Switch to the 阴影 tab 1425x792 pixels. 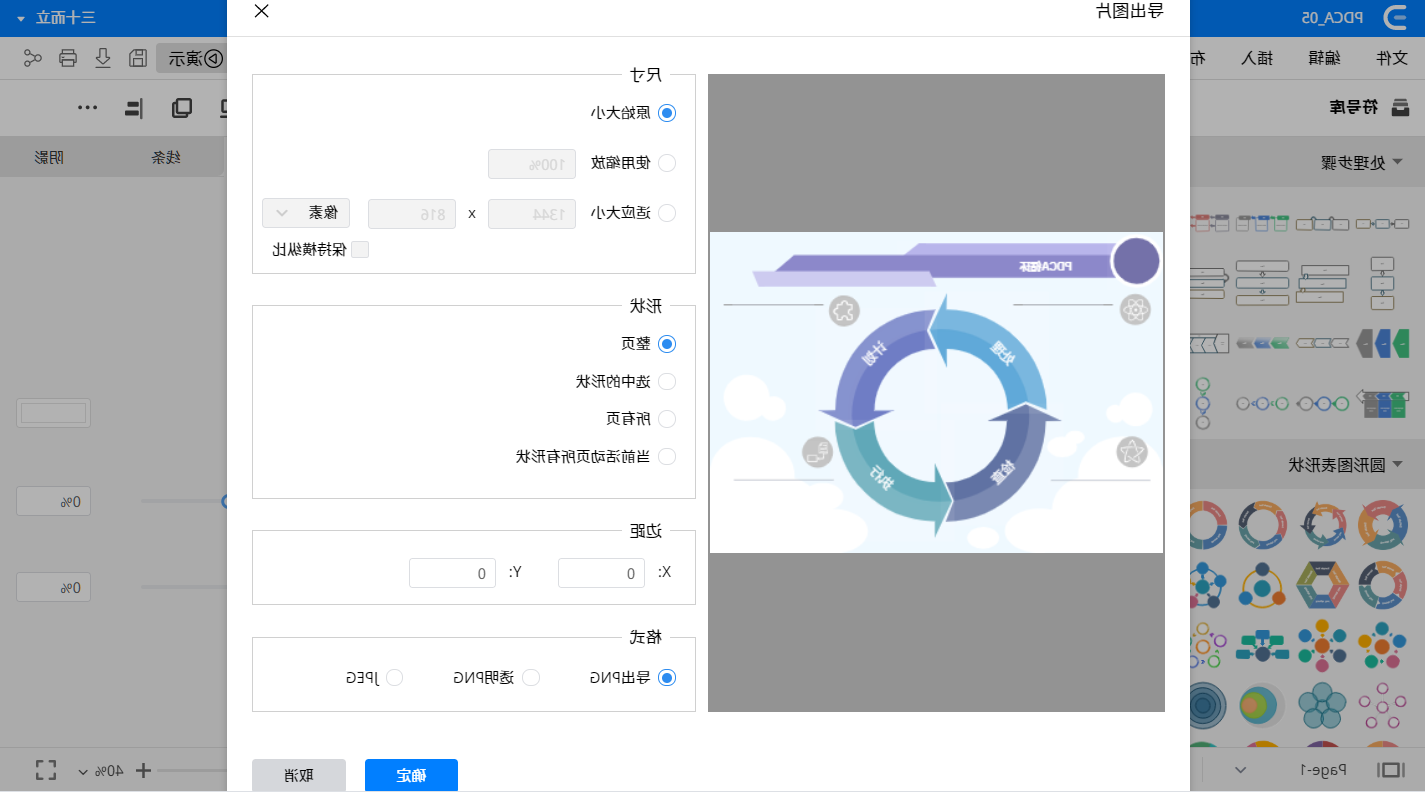pos(49,157)
